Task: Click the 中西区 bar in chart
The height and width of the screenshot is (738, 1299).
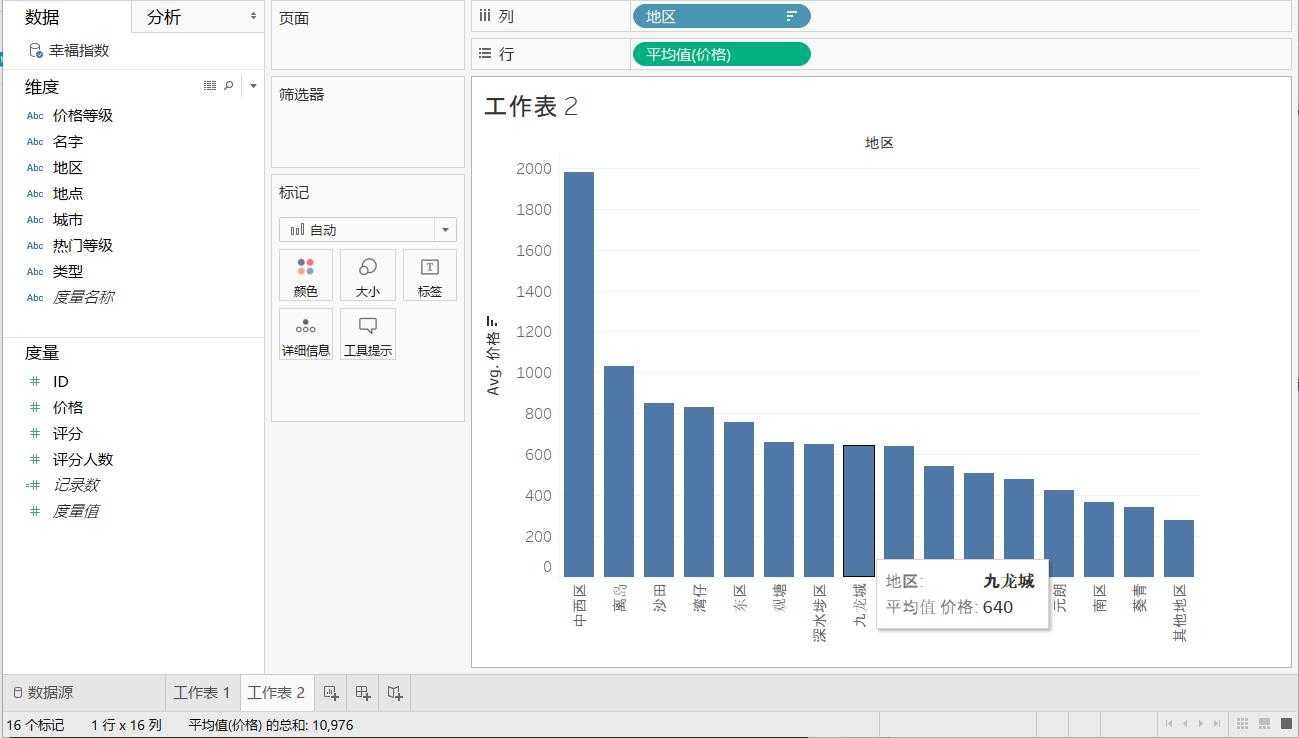Action: pos(579,374)
